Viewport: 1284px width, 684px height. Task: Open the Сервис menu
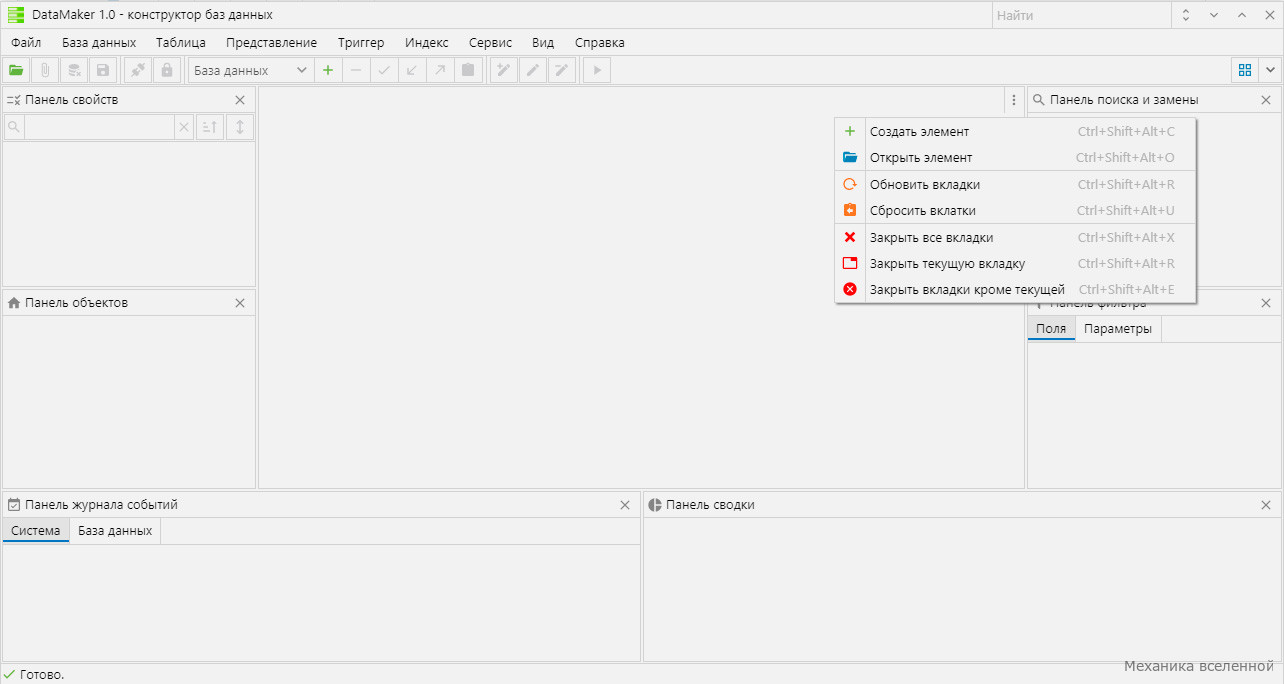[490, 42]
